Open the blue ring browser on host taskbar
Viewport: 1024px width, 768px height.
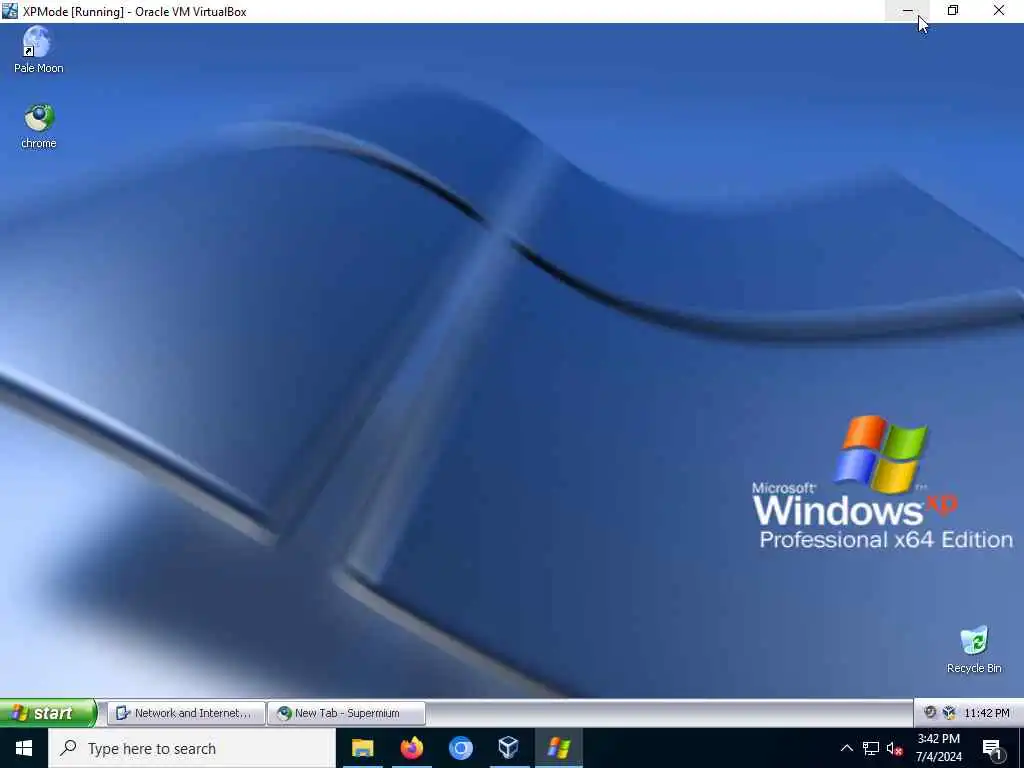tap(460, 748)
